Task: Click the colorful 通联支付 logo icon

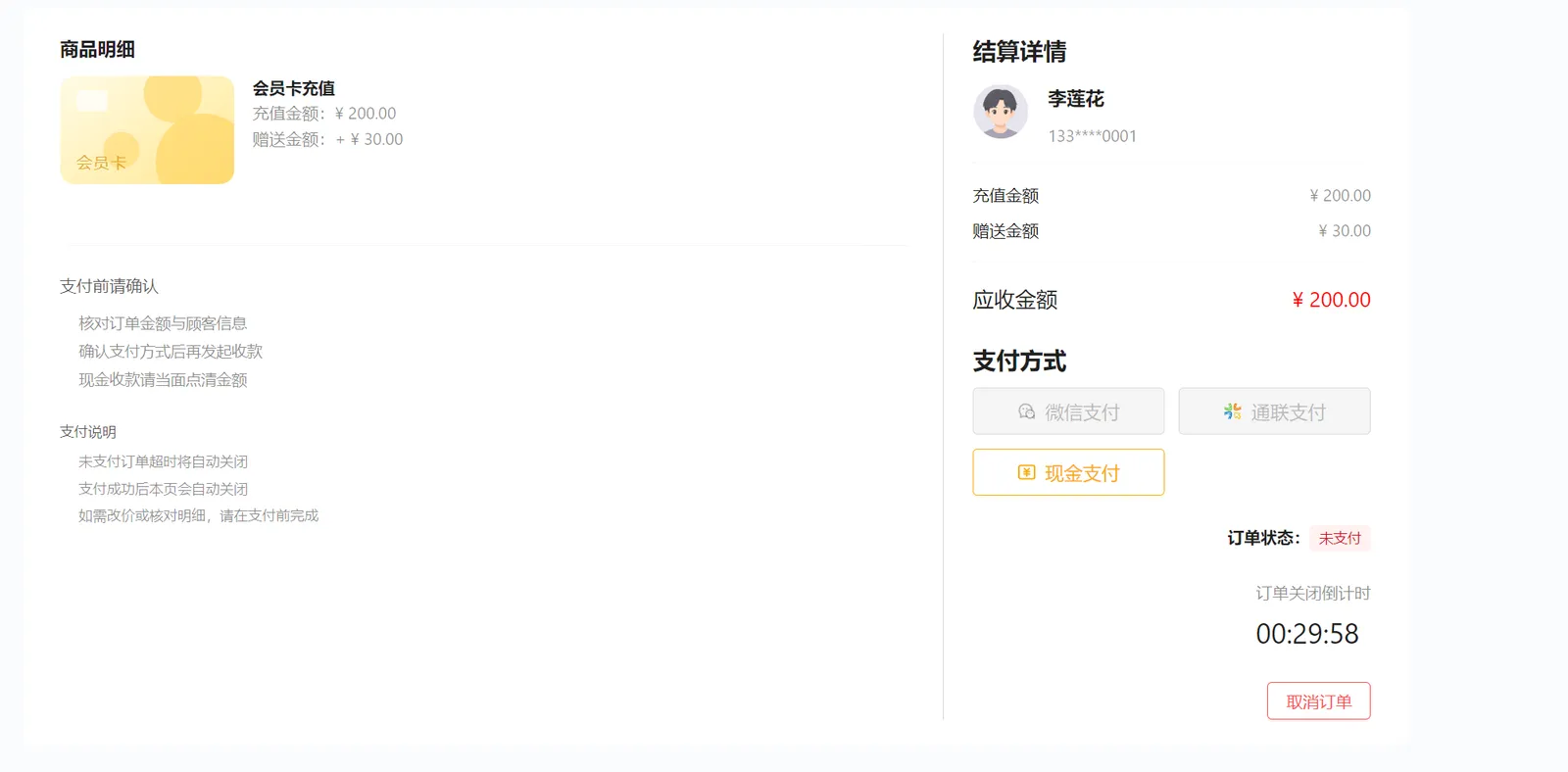Action: [1232, 411]
